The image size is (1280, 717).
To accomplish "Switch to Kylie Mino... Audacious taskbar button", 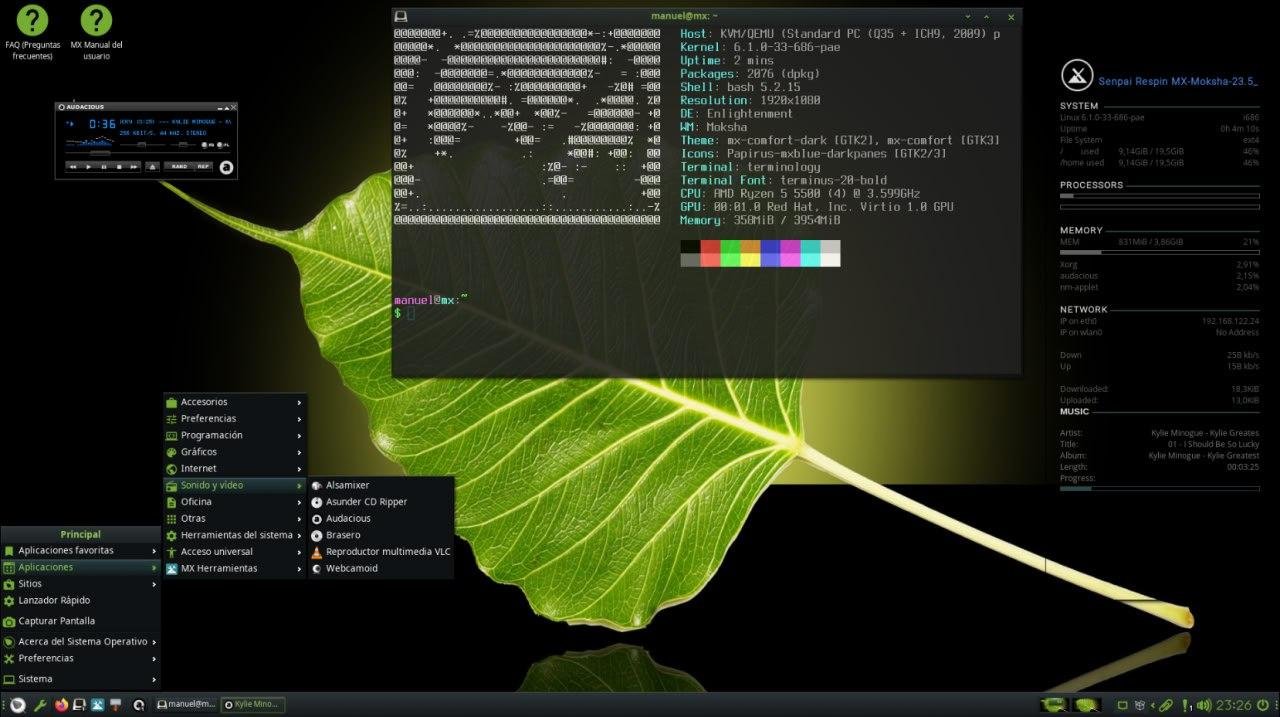I will [x=253, y=705].
